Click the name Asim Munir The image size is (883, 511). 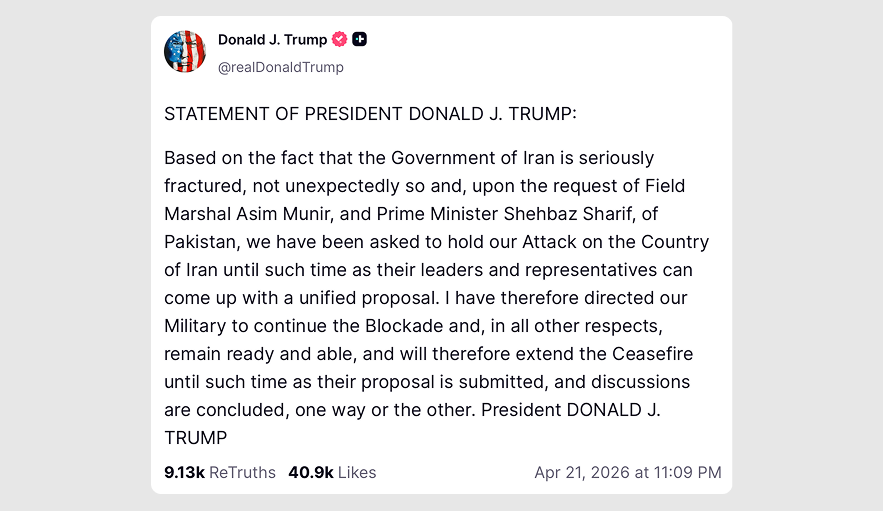coord(282,214)
